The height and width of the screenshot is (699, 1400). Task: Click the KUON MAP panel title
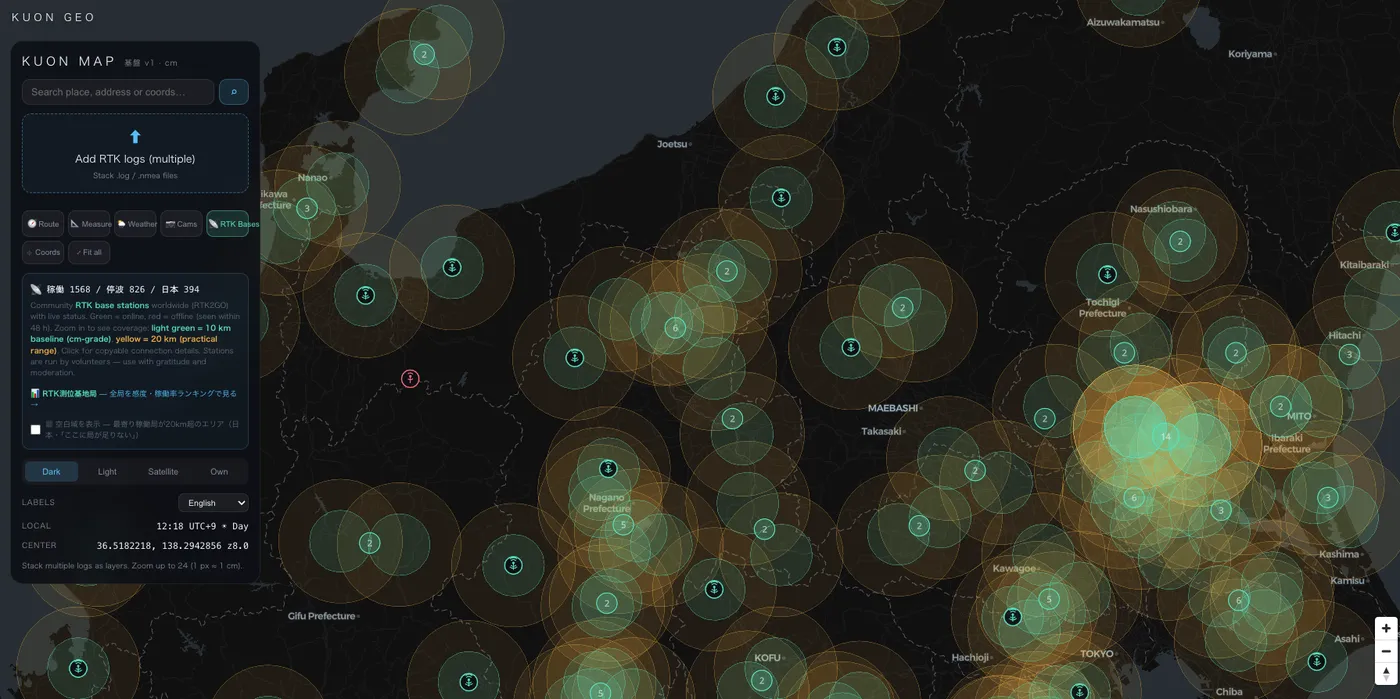pyautogui.click(x=69, y=61)
